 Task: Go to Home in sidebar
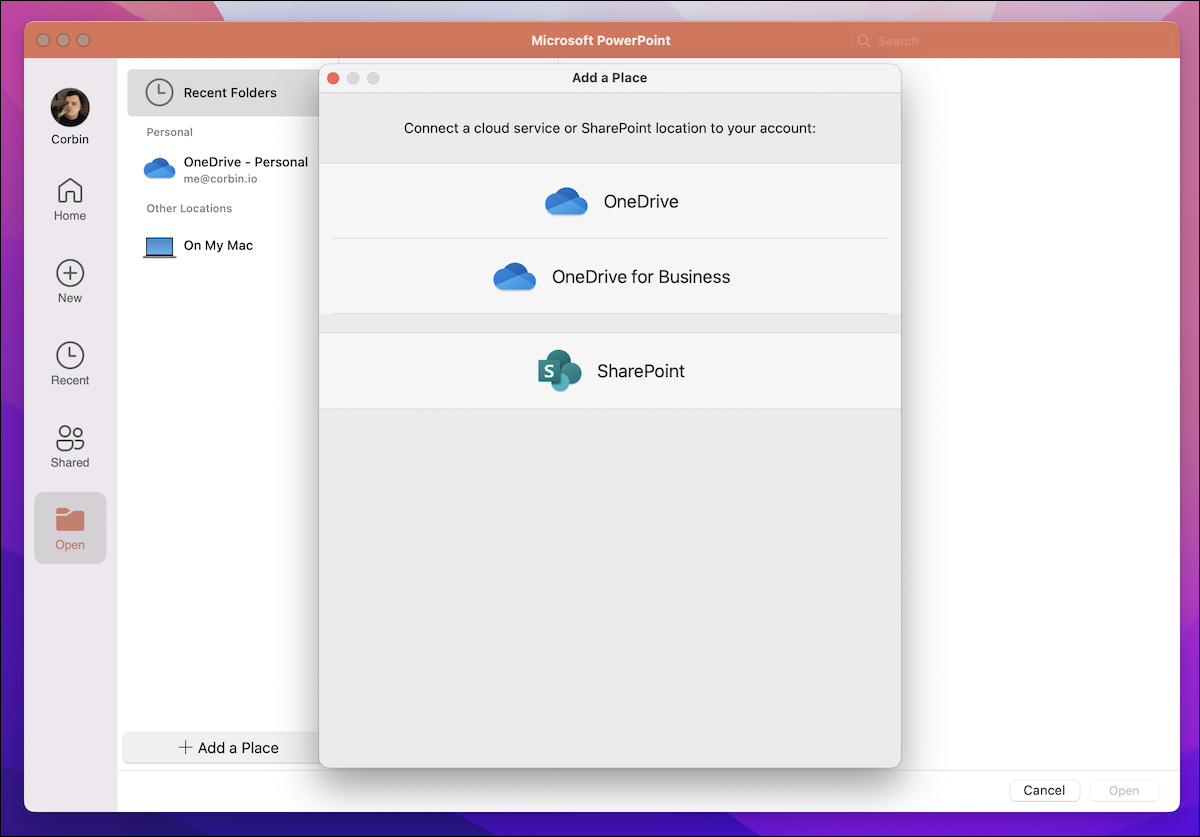(x=70, y=200)
